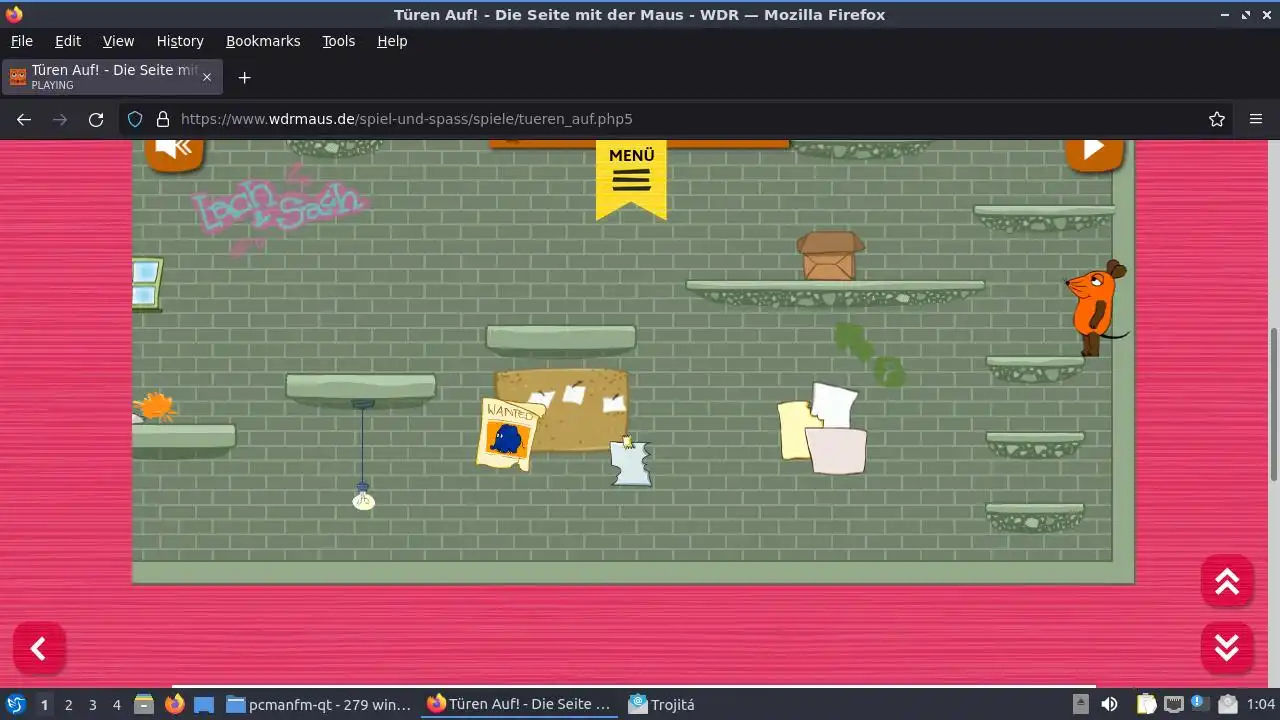The height and width of the screenshot is (720, 1280).
Task: Click the removable media eject tray icon
Action: coord(1081,705)
